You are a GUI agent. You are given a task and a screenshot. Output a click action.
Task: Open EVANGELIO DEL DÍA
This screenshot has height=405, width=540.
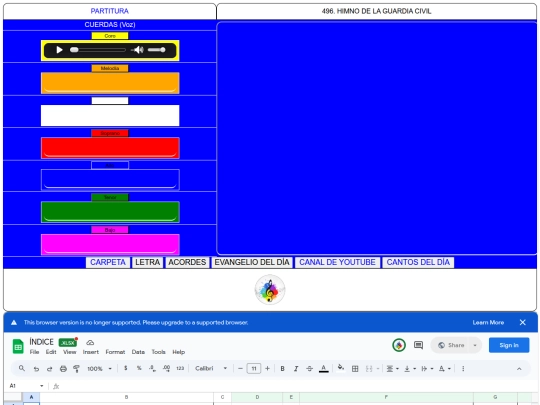(x=252, y=262)
